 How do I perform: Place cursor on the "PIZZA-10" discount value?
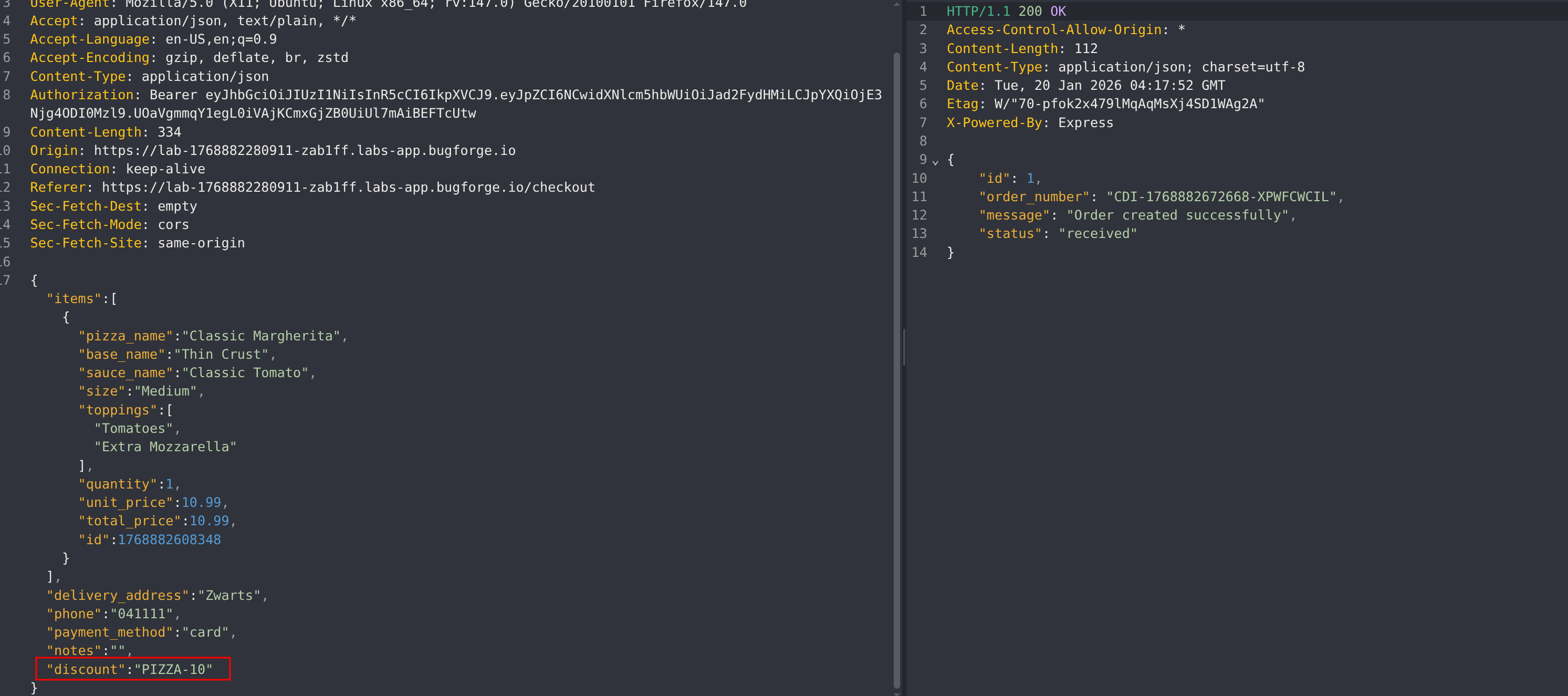[x=173, y=669]
